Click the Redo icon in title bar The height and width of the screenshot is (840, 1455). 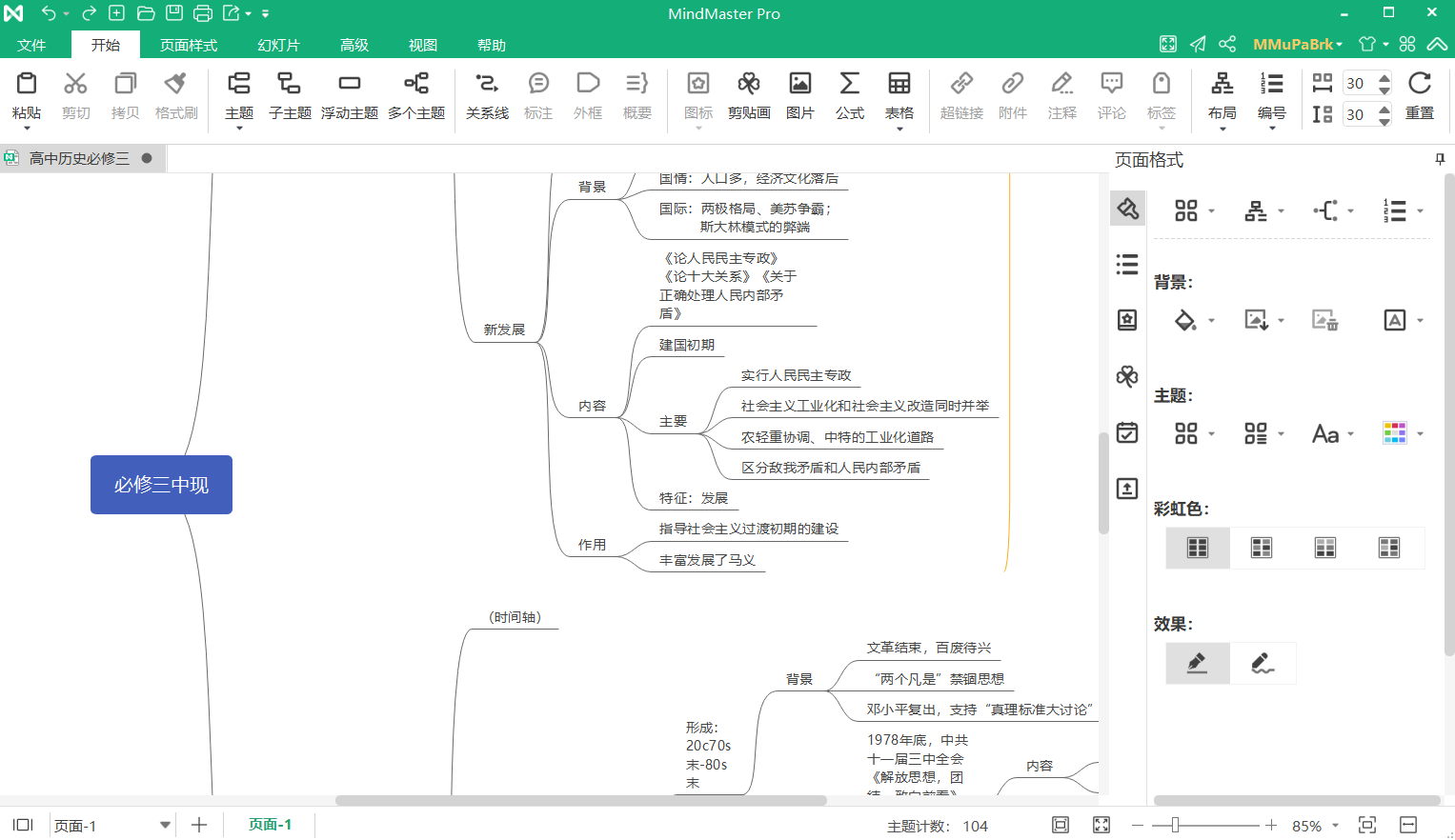[89, 13]
